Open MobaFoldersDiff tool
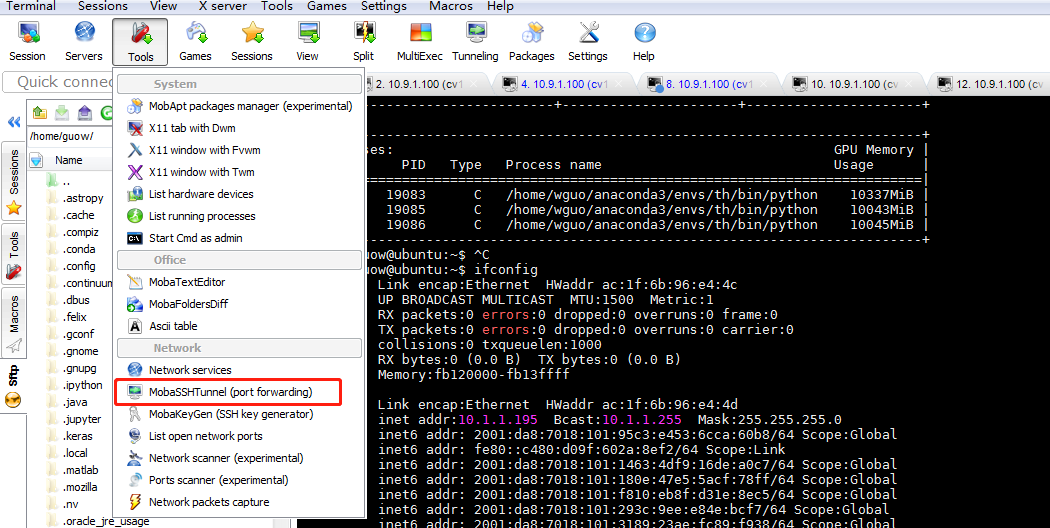The width and height of the screenshot is (1050, 528). pyautogui.click(x=240, y=304)
